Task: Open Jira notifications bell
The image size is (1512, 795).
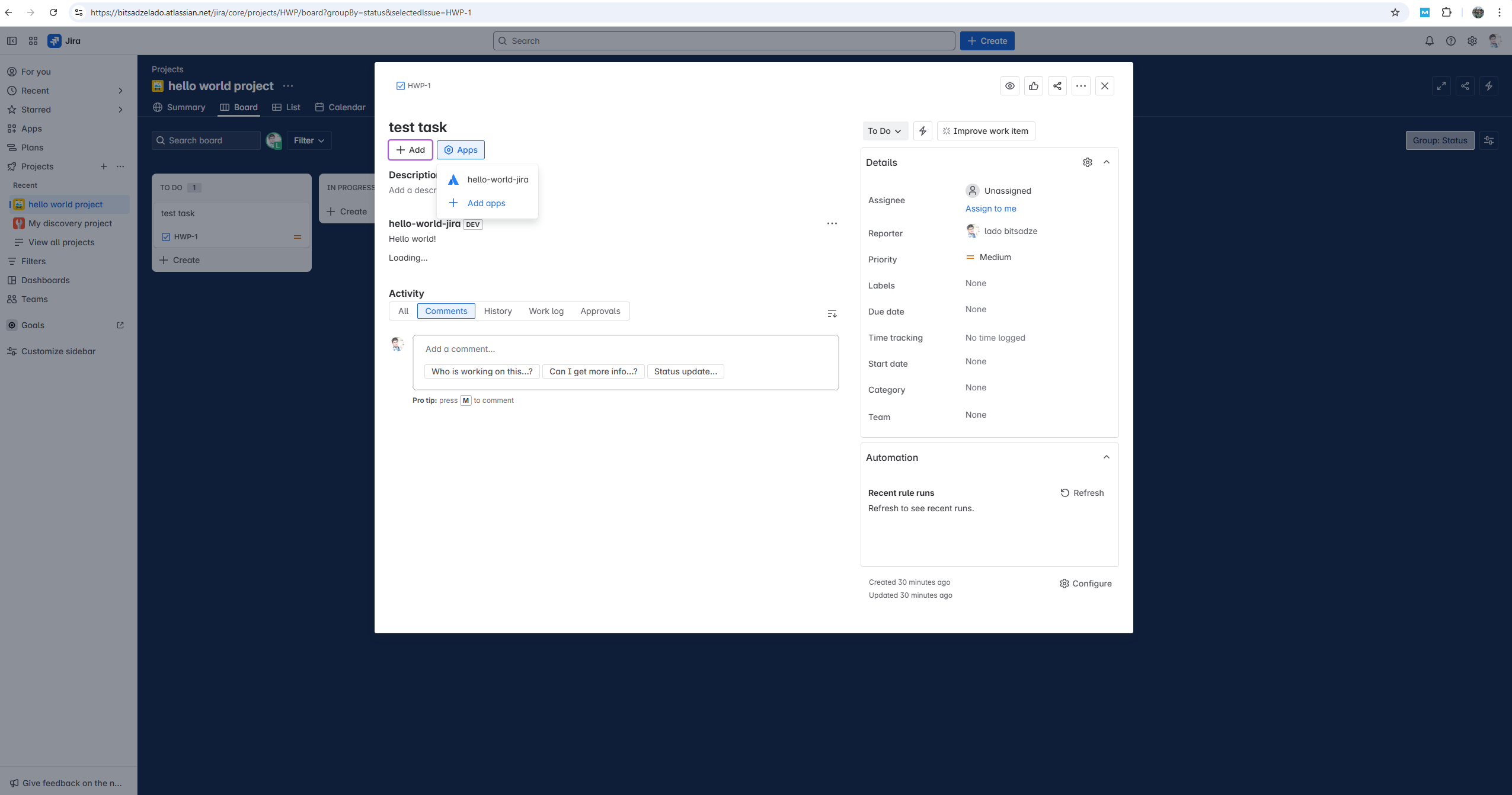Action: pyautogui.click(x=1430, y=41)
